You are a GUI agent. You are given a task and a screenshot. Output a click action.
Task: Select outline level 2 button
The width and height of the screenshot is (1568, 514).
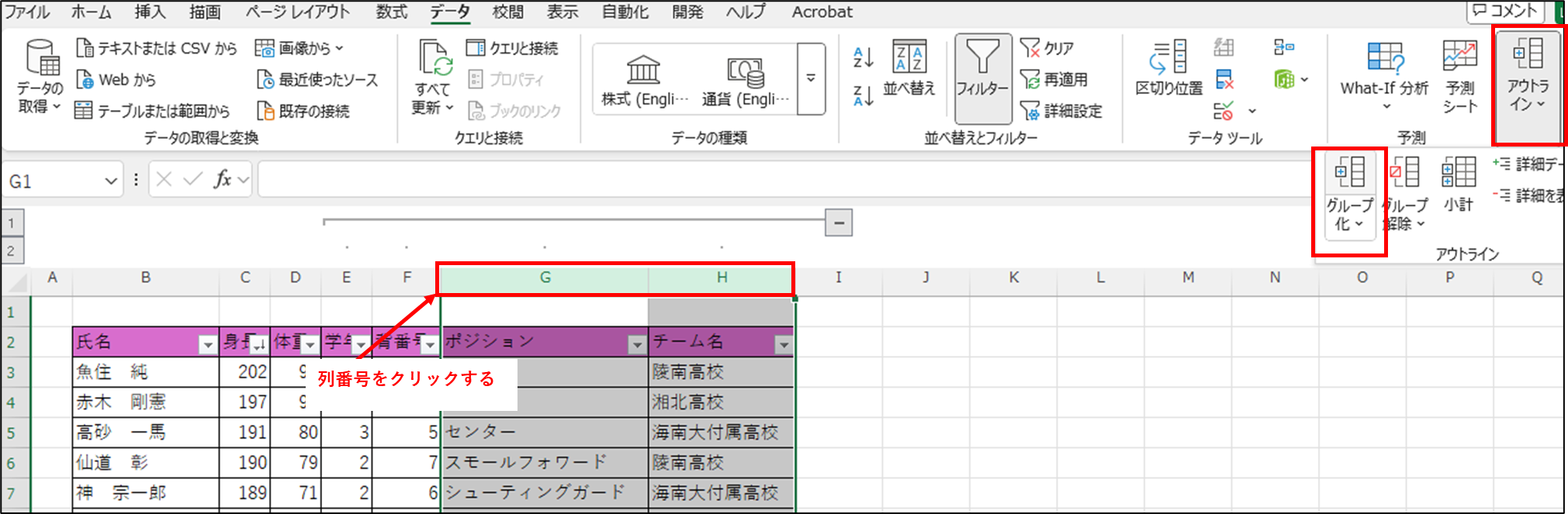(x=12, y=250)
